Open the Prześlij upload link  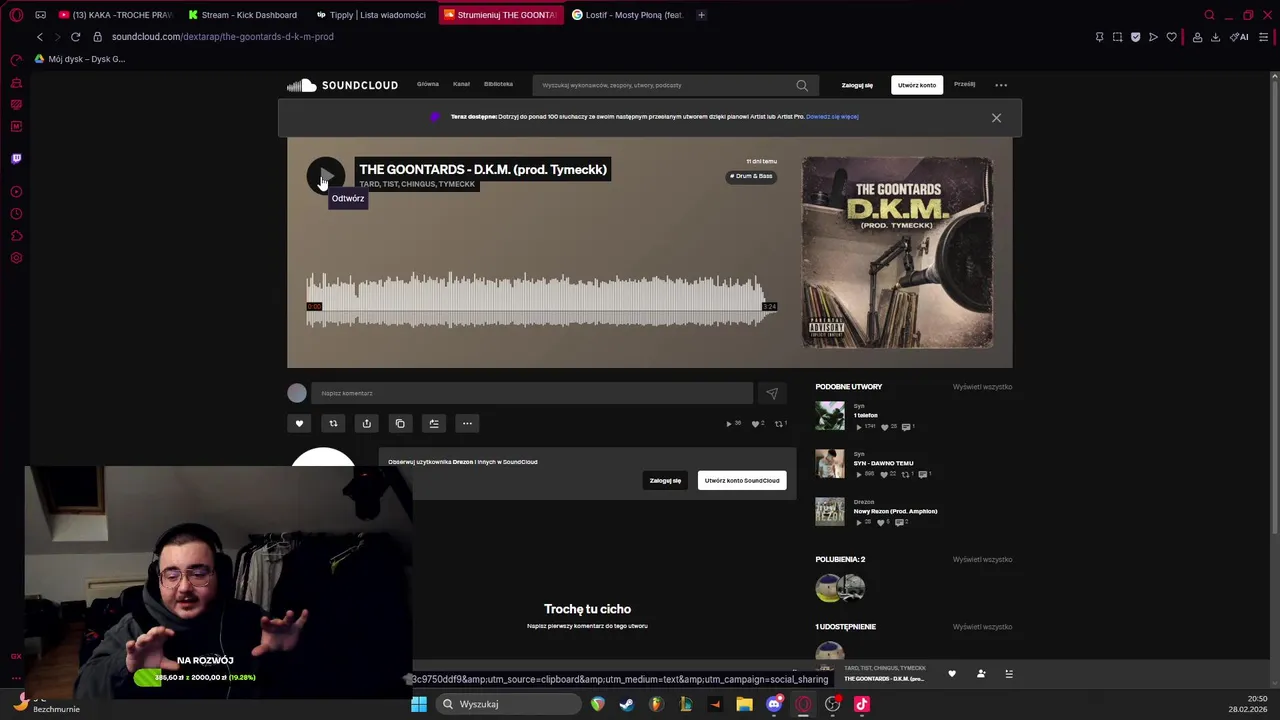[964, 84]
